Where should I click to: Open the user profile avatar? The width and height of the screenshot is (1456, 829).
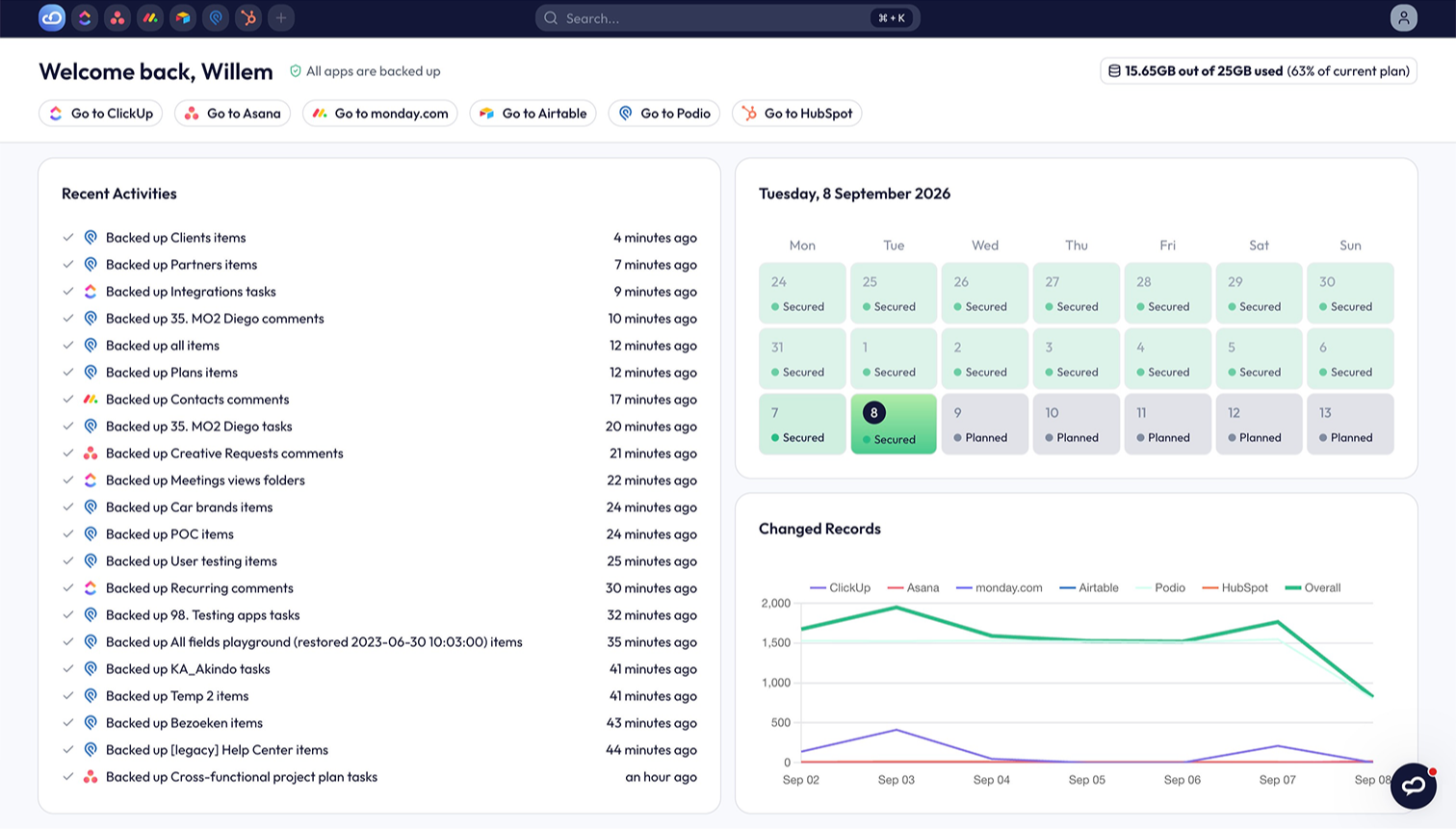click(1403, 17)
